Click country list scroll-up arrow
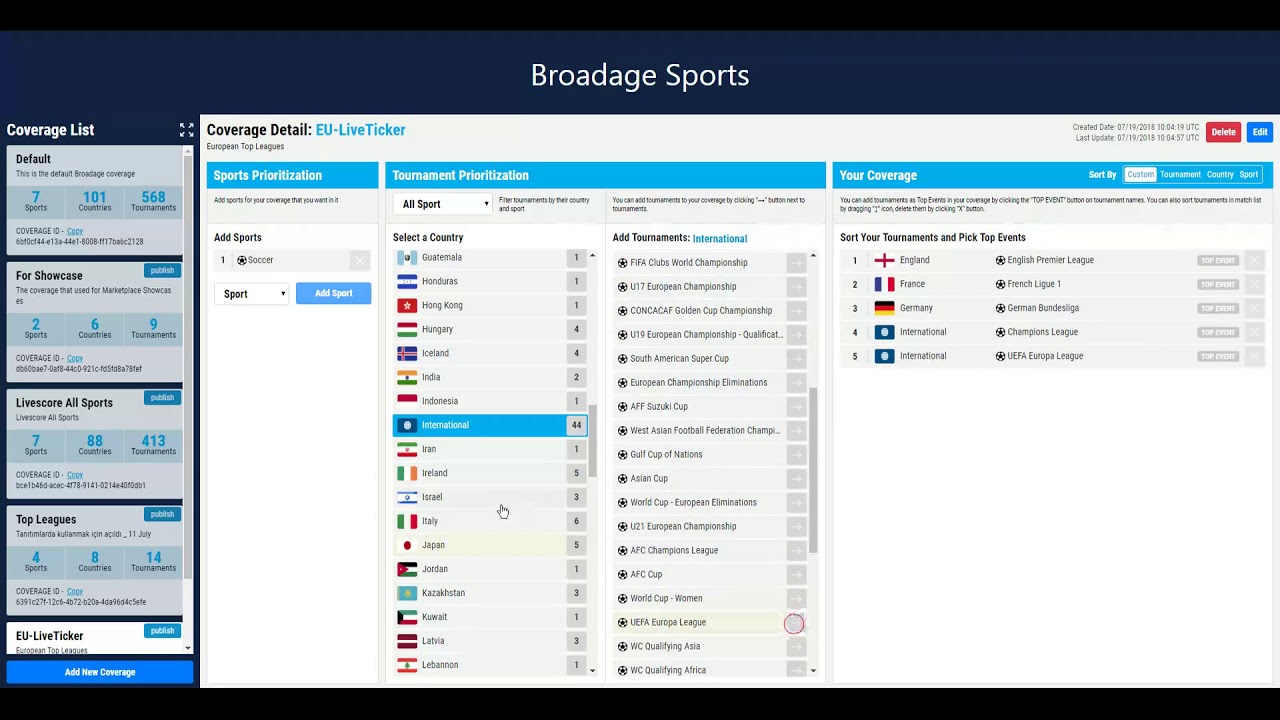Screen dimensions: 1280x720 (592, 257)
